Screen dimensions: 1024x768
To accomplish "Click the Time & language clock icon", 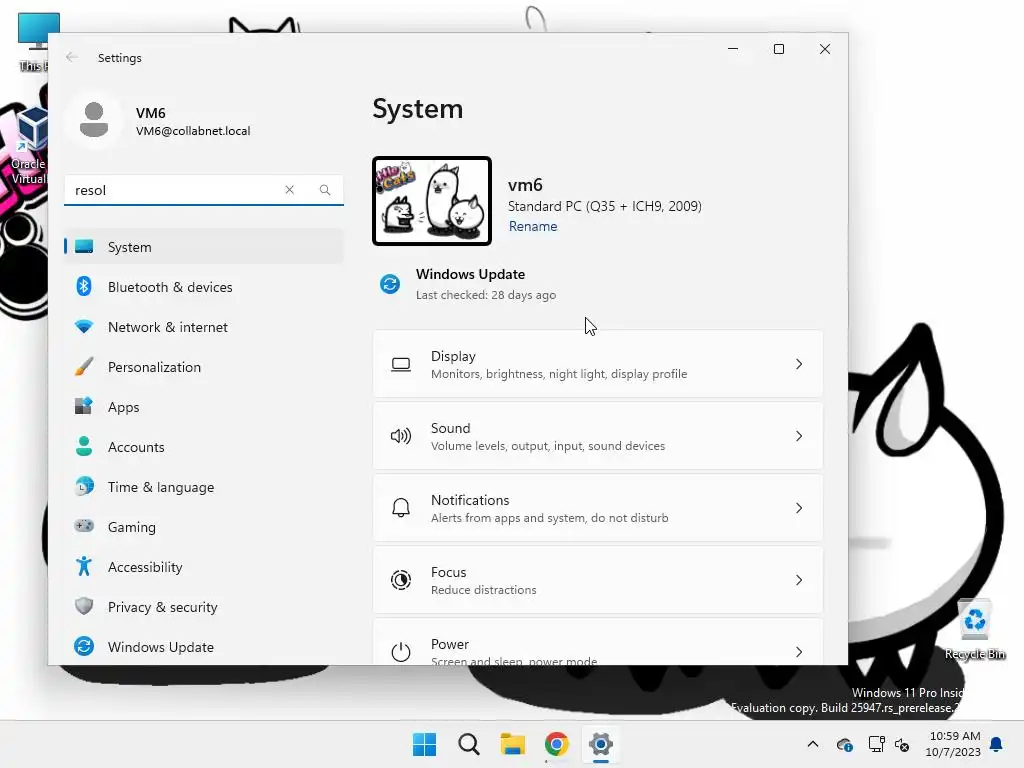I will (84, 487).
